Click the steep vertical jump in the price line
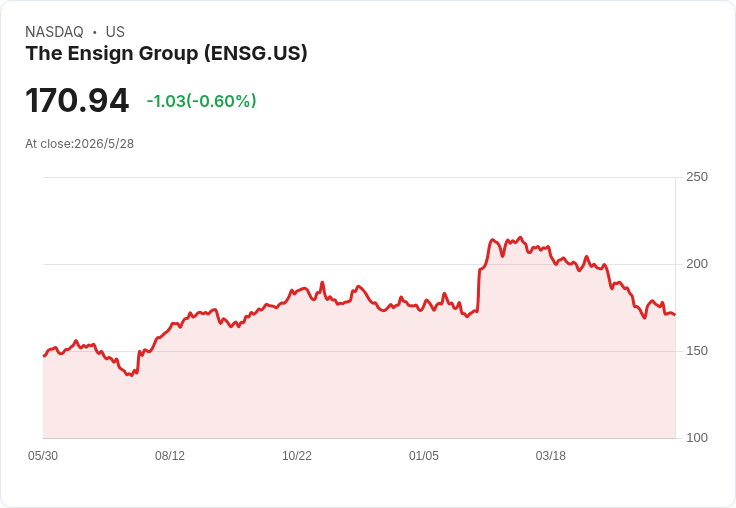 click(478, 290)
